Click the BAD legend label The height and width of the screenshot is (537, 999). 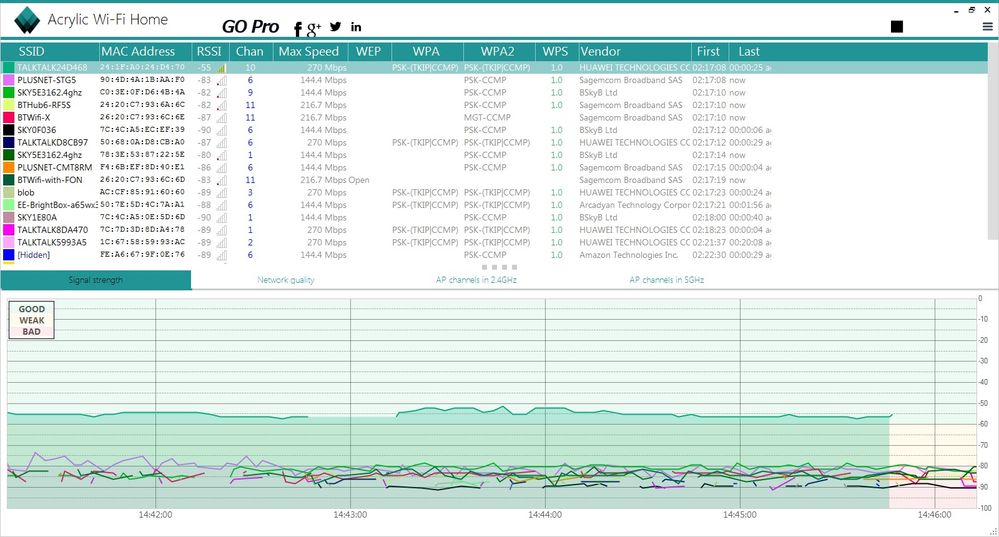click(31, 332)
